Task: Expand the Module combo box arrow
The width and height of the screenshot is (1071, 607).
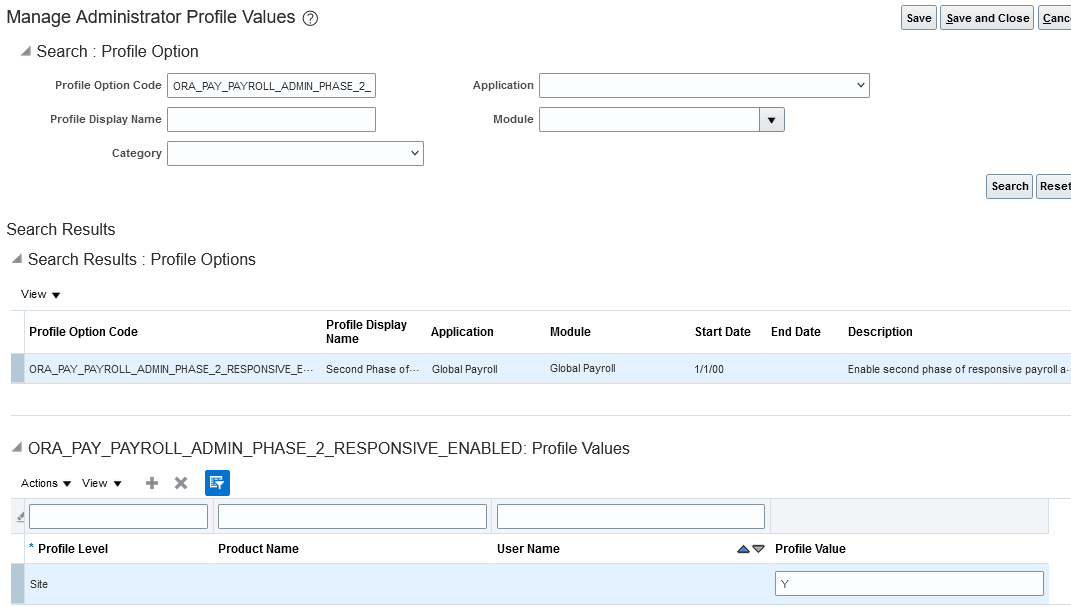Action: coord(771,120)
